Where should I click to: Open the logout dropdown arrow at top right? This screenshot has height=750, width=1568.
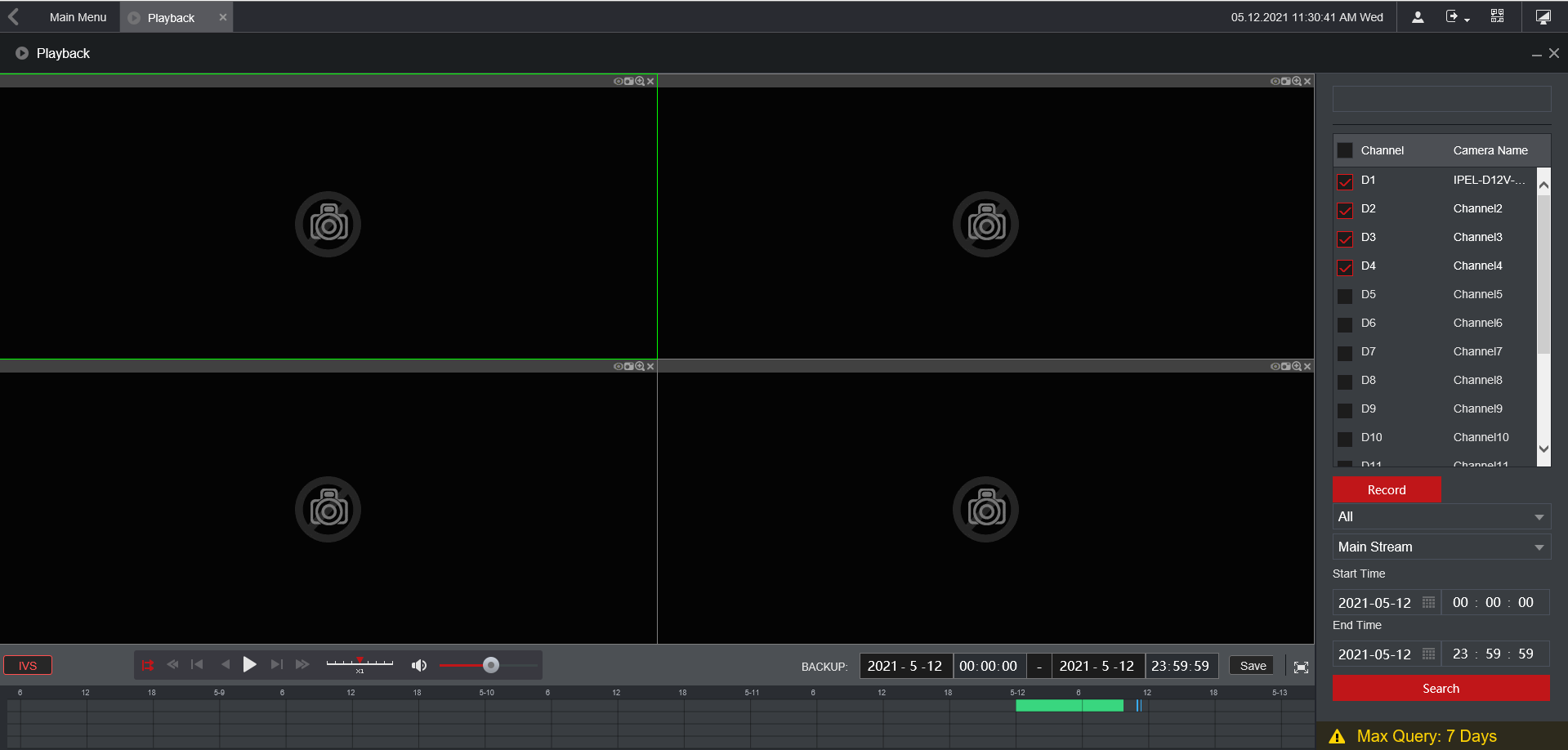1467,20
